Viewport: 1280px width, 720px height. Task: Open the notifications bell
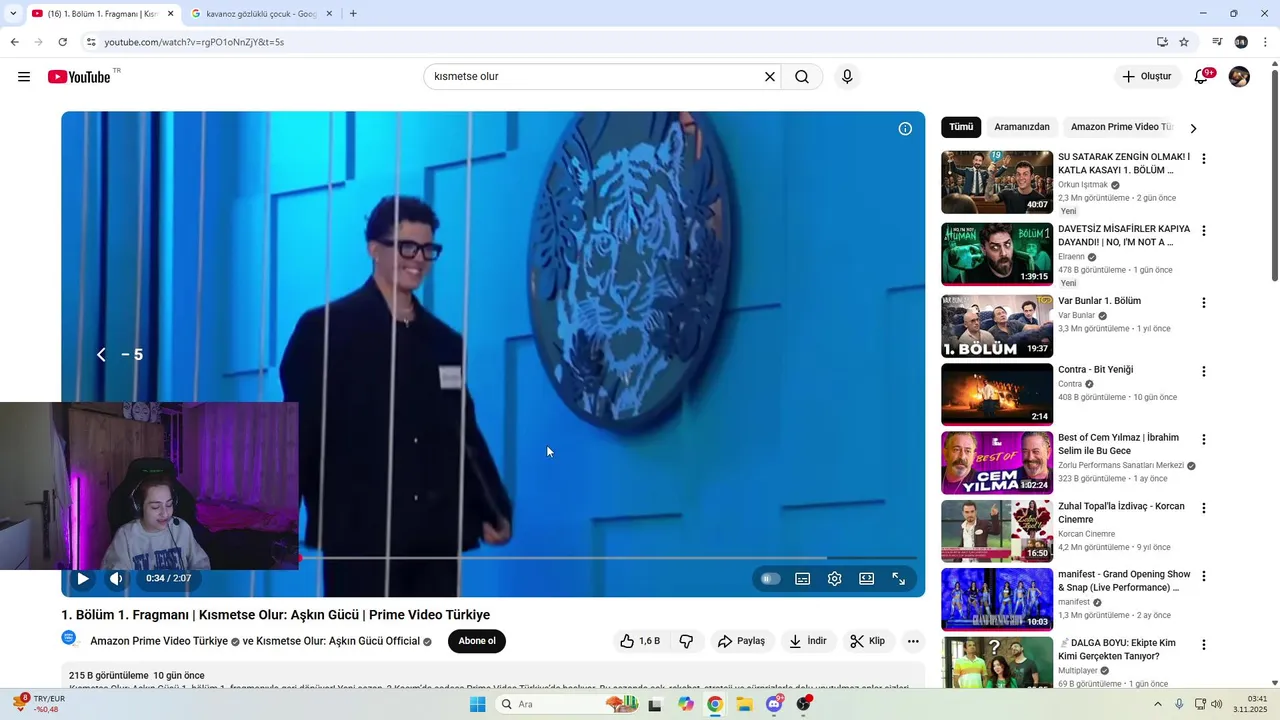(1201, 77)
